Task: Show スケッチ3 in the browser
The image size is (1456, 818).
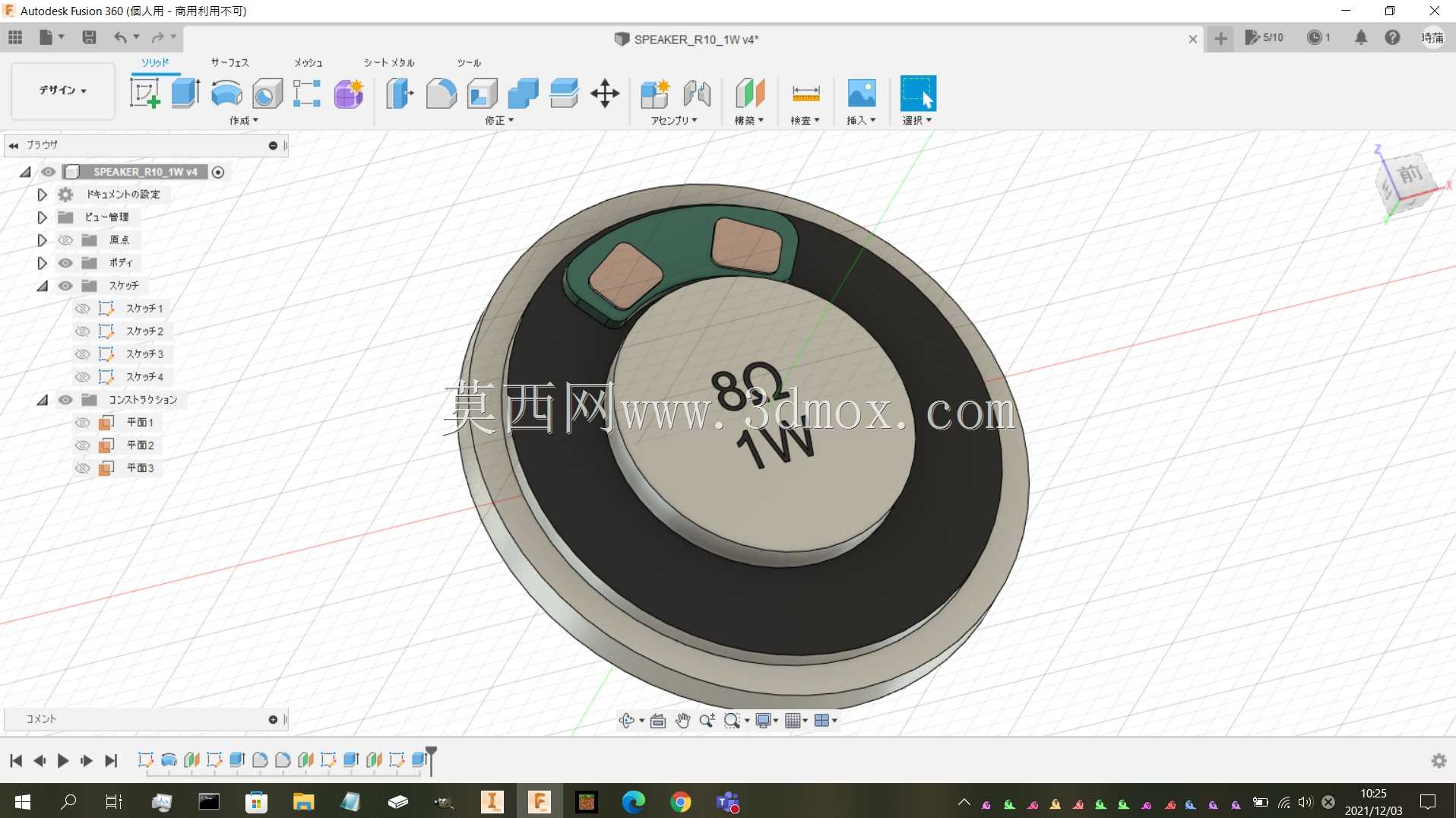Action: coord(83,354)
